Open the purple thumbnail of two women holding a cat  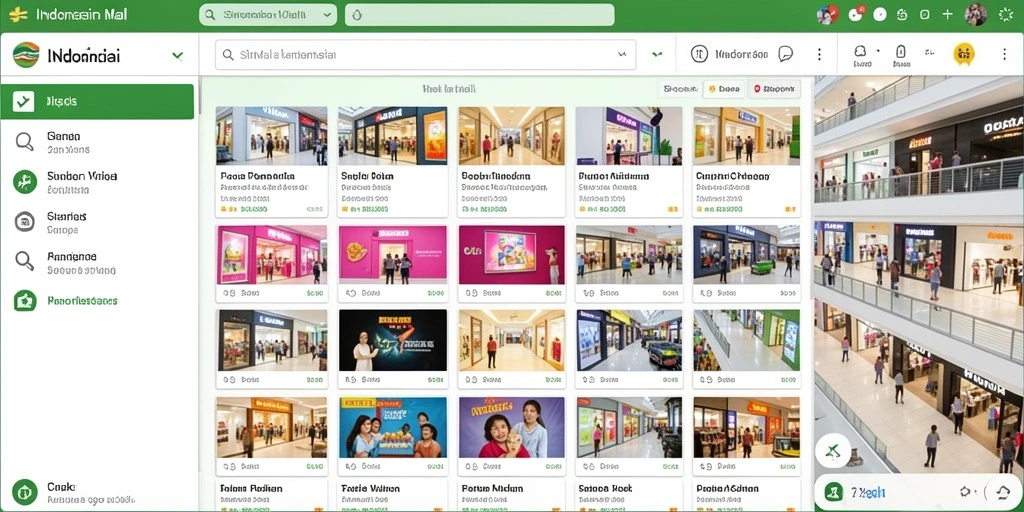(511, 427)
